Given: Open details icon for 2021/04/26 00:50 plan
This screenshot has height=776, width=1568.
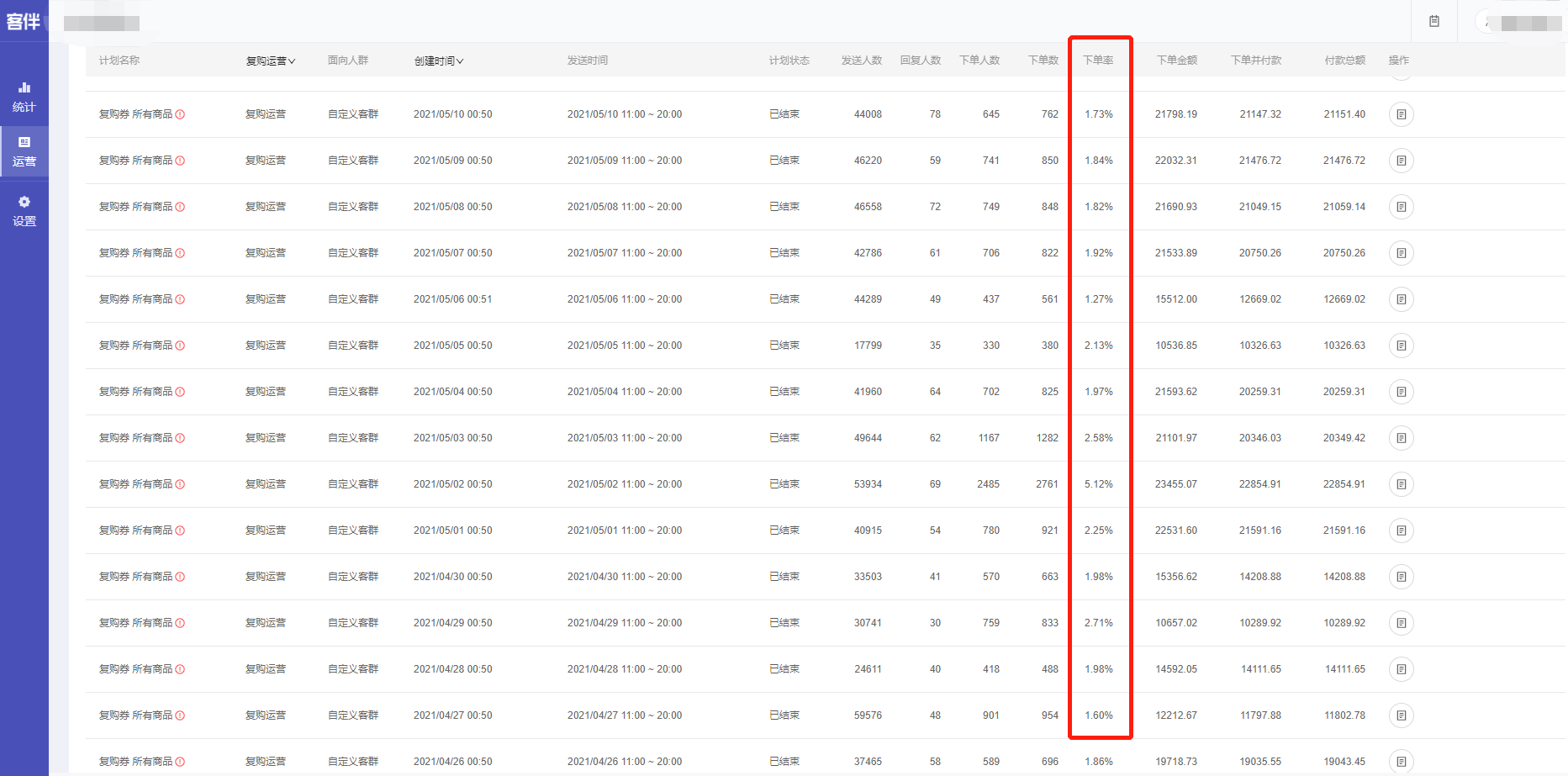Looking at the screenshot, I should coord(1401,762).
